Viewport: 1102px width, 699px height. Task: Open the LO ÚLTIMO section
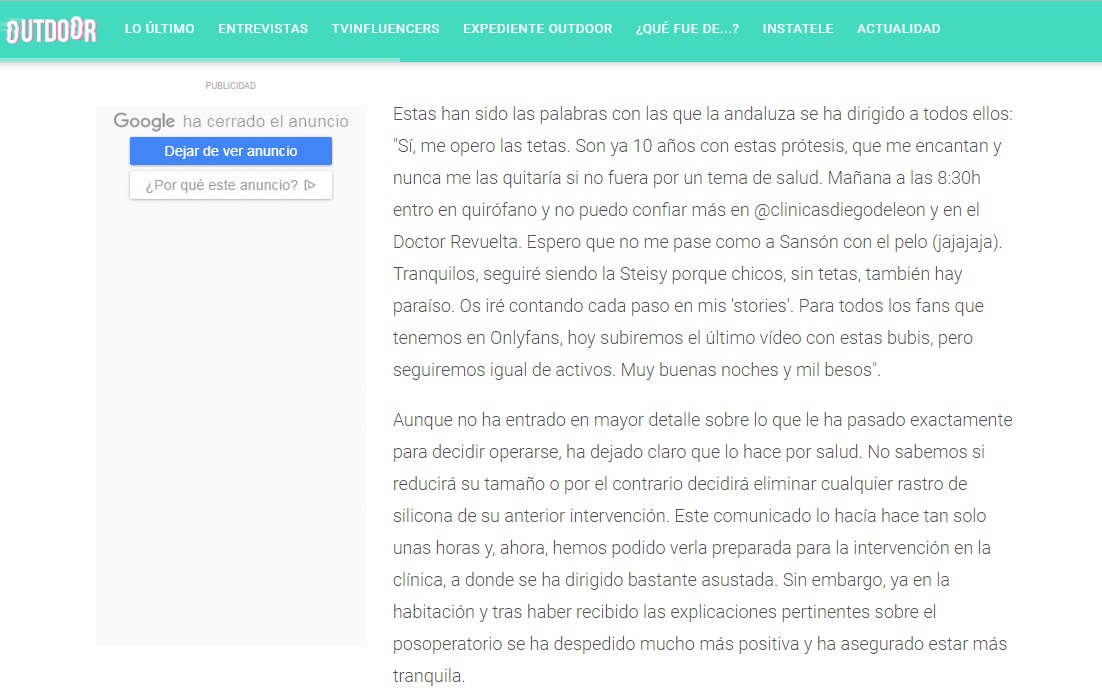click(x=159, y=29)
